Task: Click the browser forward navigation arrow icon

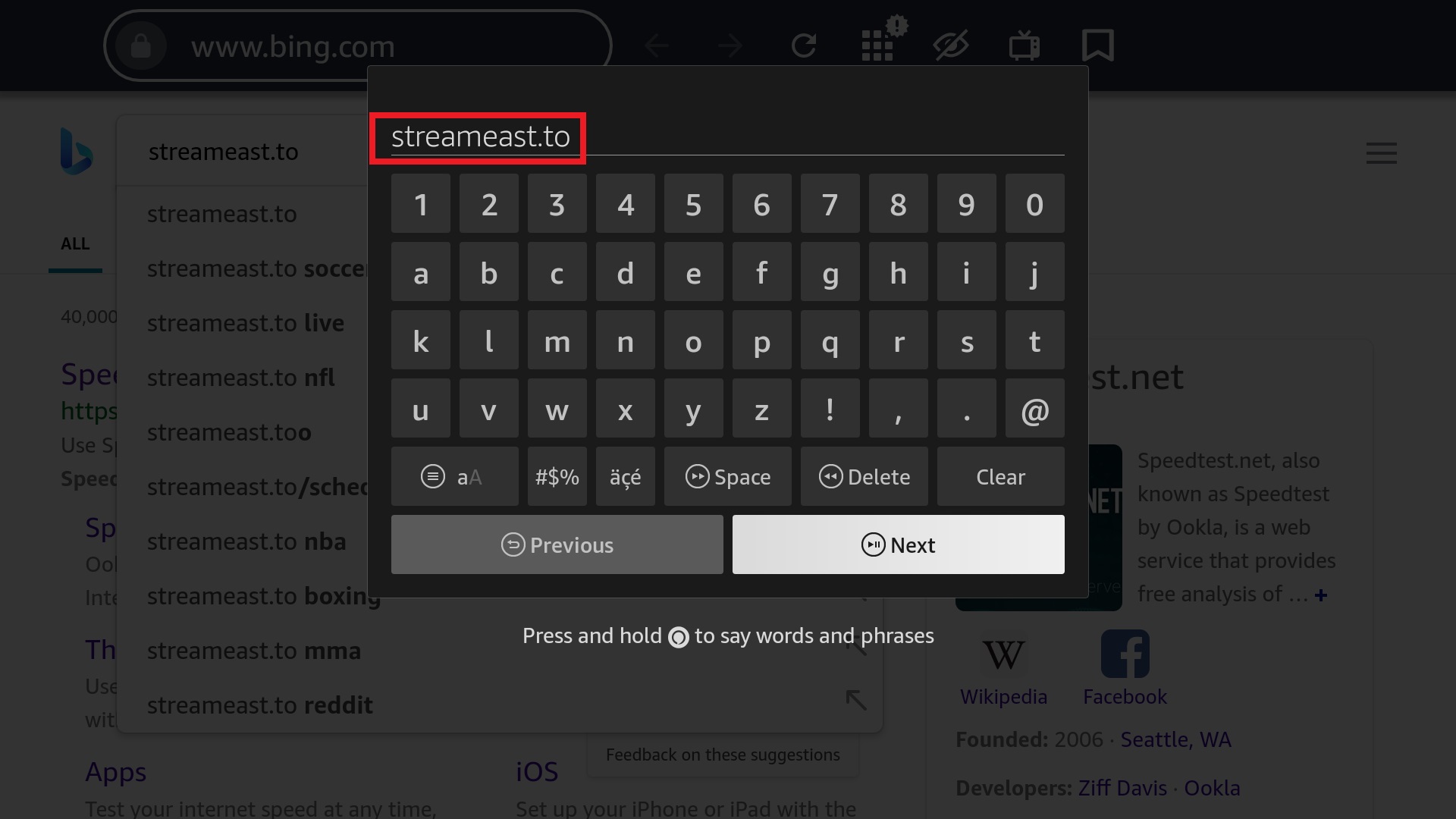Action: [728, 45]
